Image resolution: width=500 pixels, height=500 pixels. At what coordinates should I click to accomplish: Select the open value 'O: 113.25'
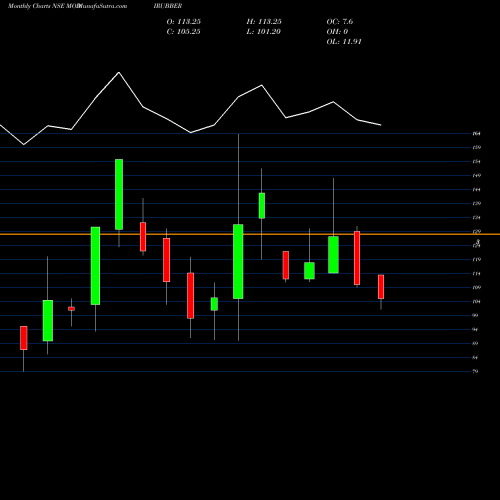(184, 21)
